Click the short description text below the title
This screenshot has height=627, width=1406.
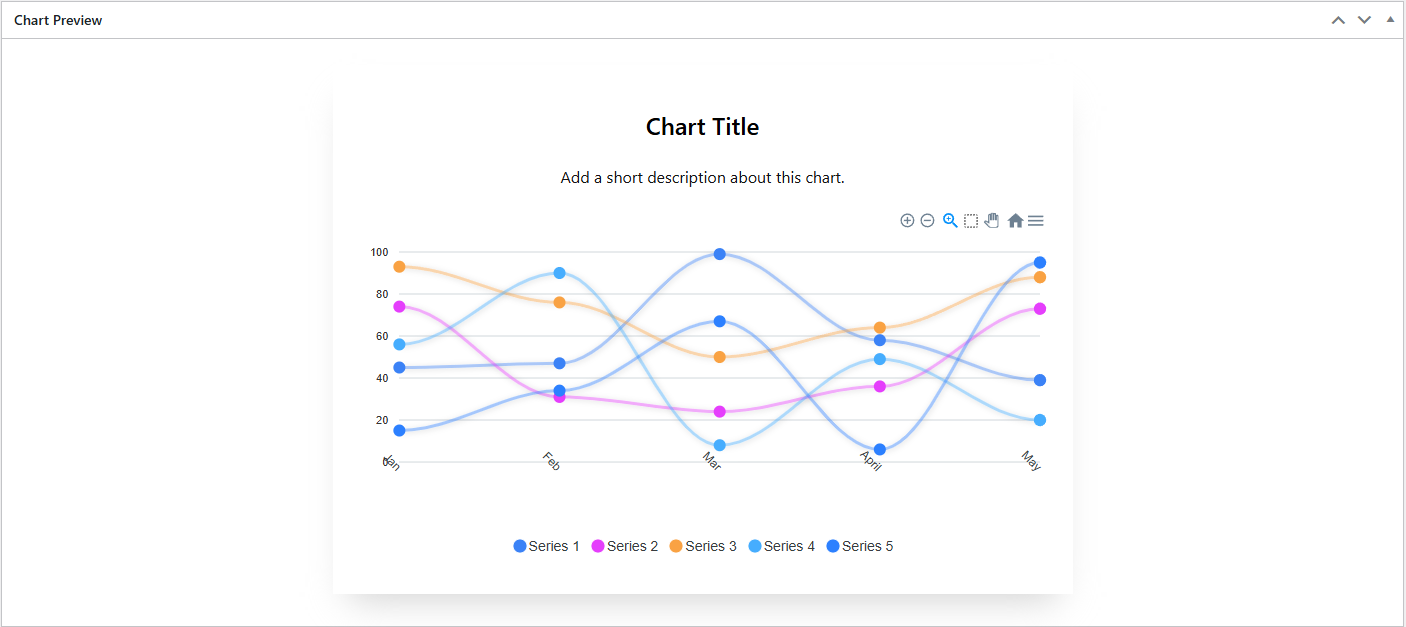click(702, 177)
